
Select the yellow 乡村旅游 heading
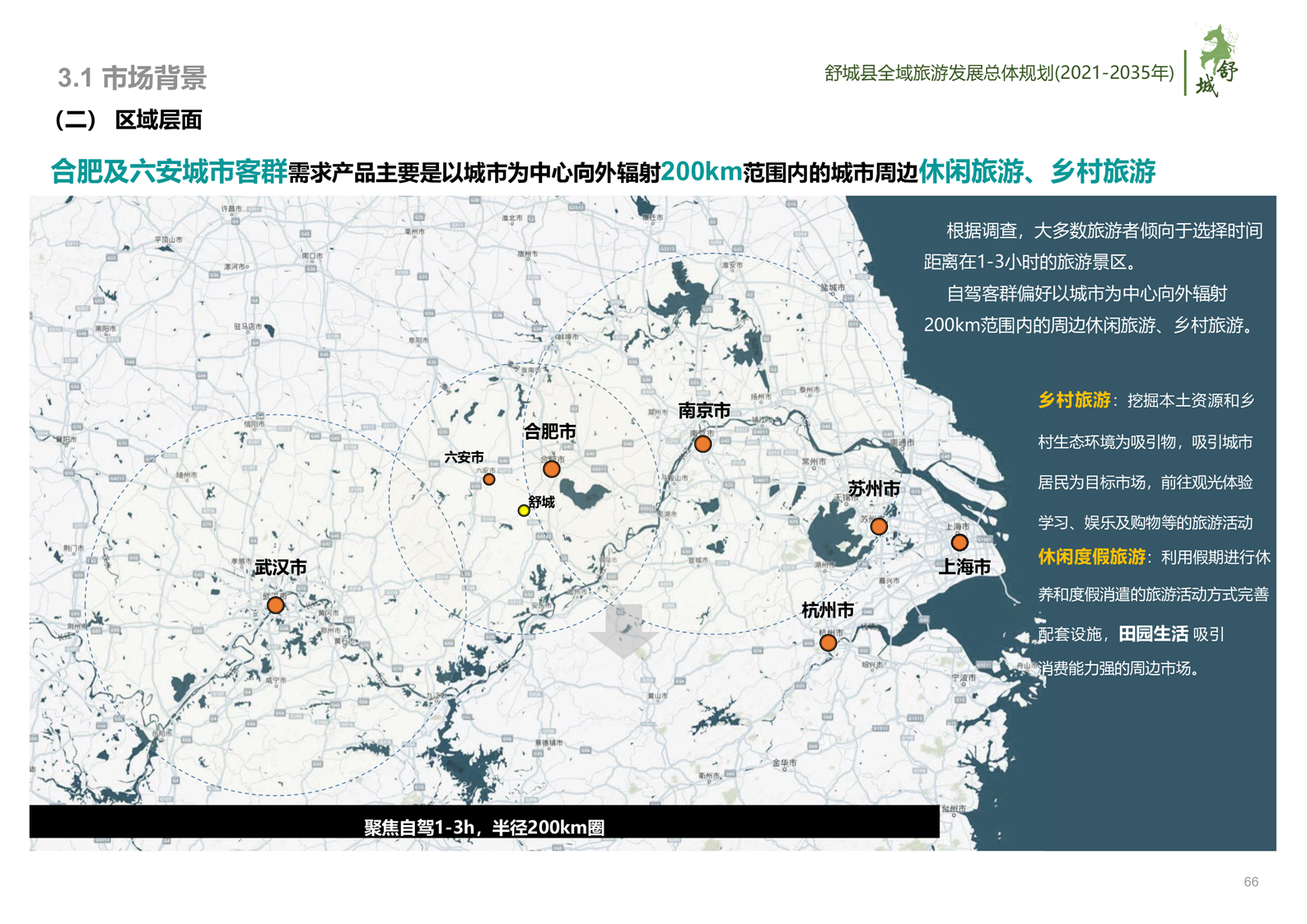pos(1074,400)
